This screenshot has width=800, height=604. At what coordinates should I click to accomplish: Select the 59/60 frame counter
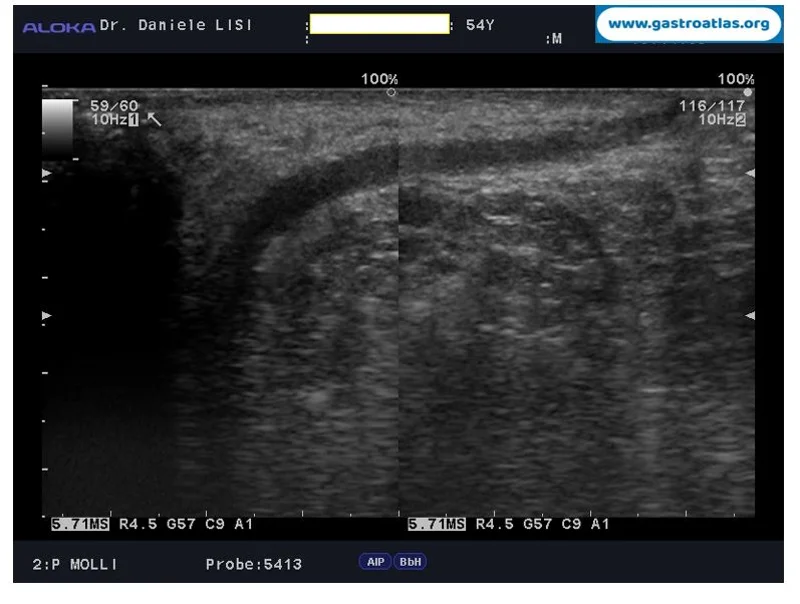click(x=114, y=106)
